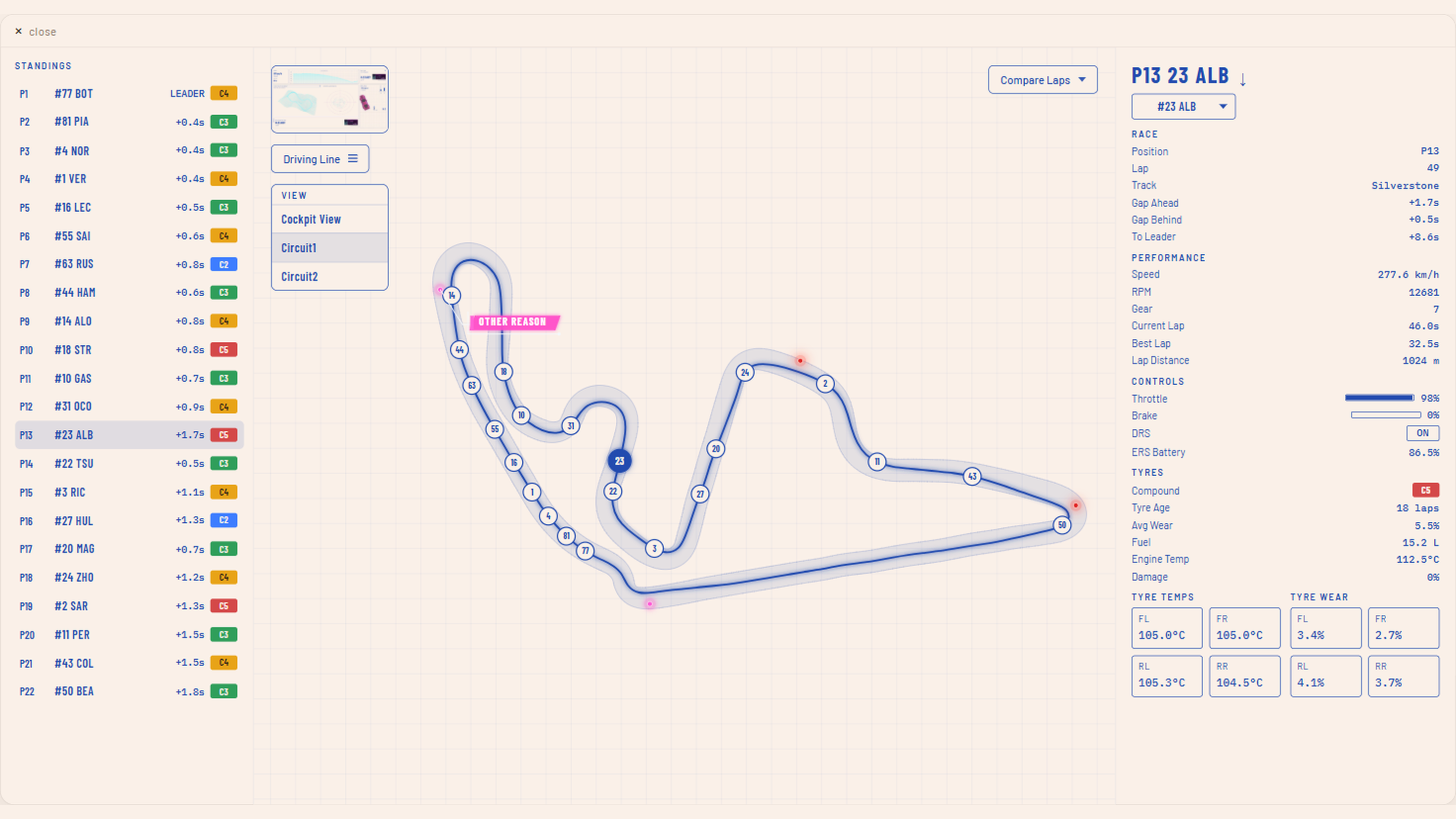Select P22 #50 BEA standings row
Viewport: 1456px width, 819px height.
[x=129, y=691]
